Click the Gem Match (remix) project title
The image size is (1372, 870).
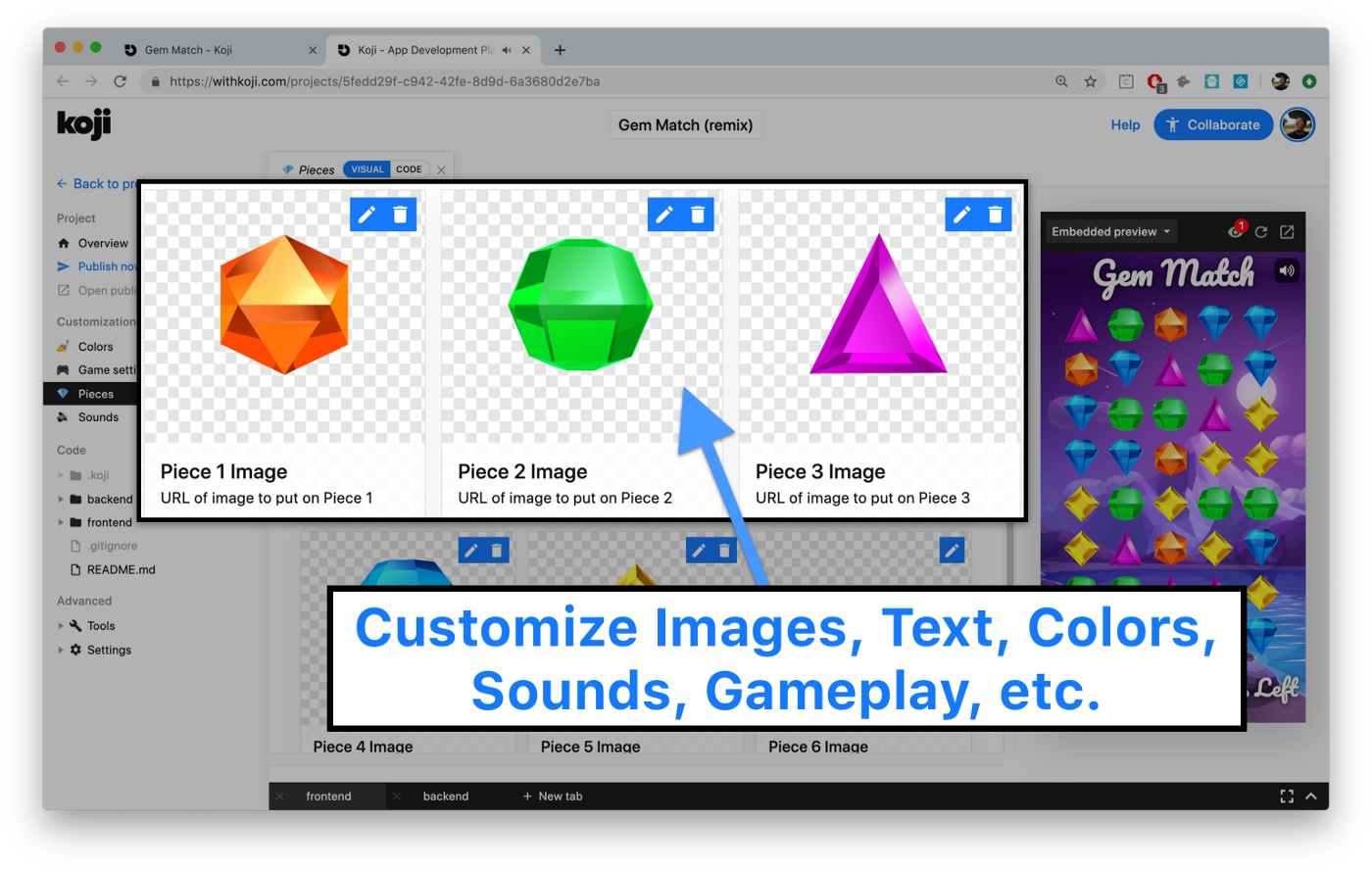686,125
